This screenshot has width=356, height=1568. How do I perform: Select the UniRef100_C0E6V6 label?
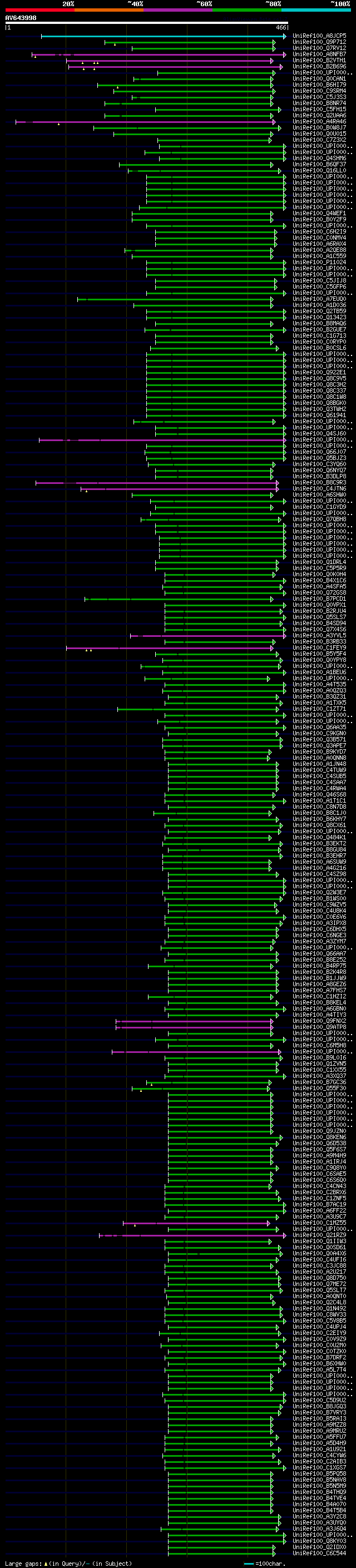pyautogui.click(x=319, y=917)
